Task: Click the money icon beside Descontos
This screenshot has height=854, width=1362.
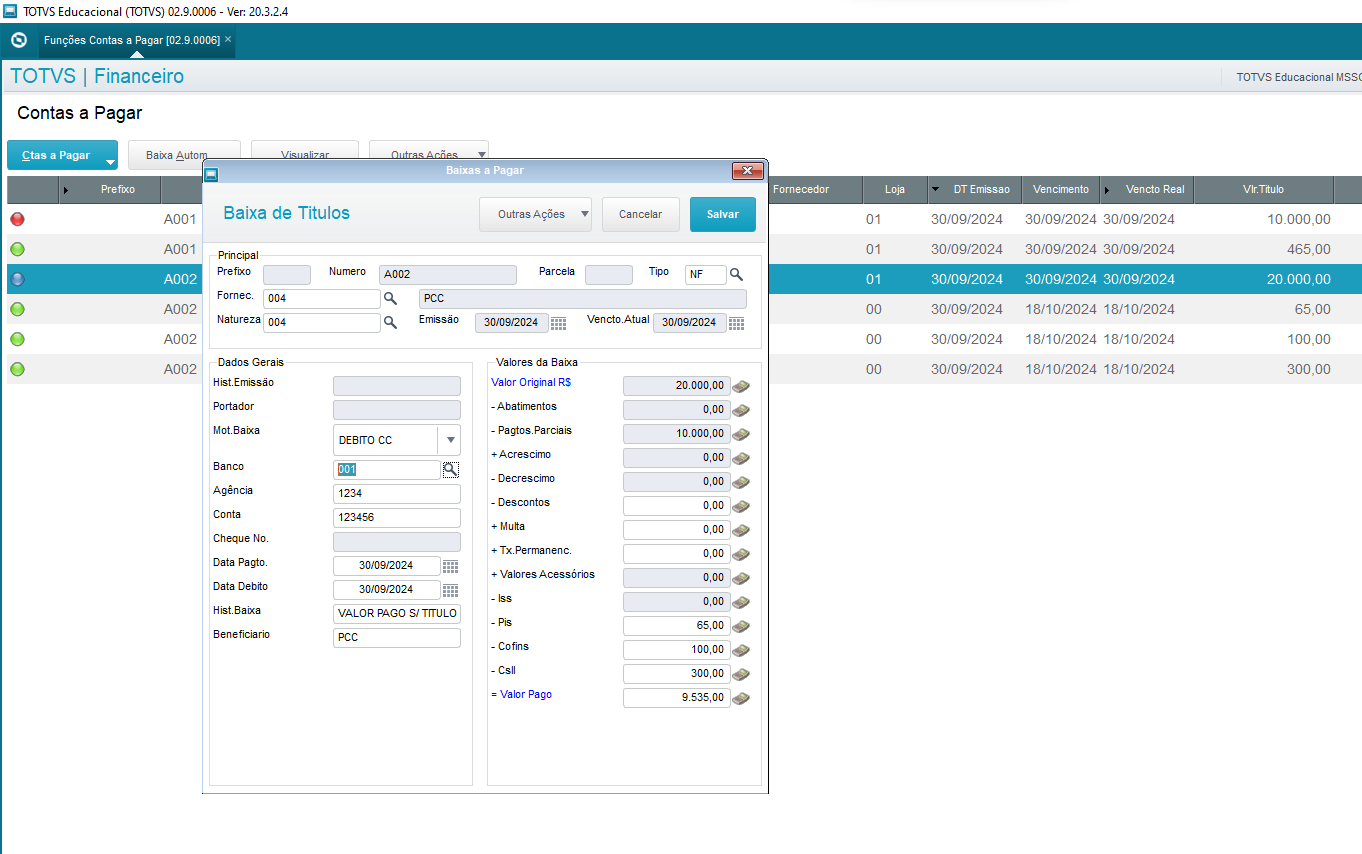Action: (741, 506)
